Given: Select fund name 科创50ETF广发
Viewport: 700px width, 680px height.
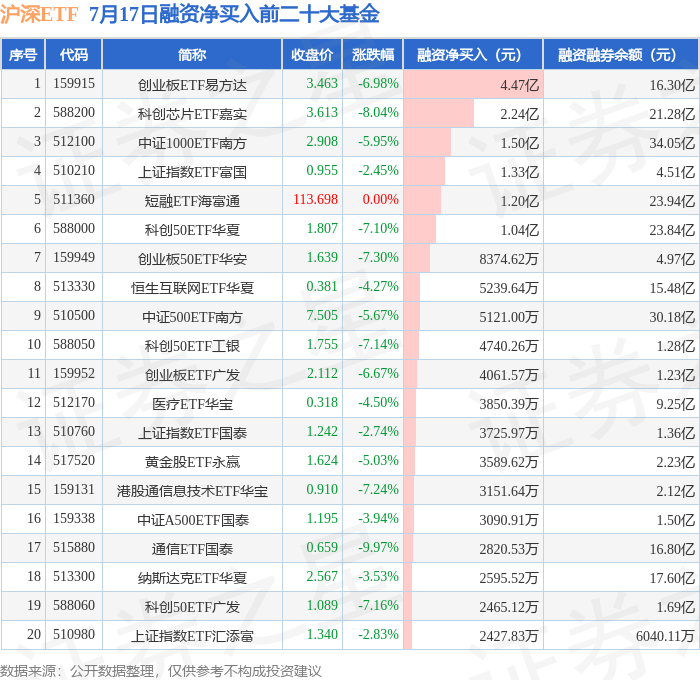Looking at the screenshot, I should [x=192, y=607].
